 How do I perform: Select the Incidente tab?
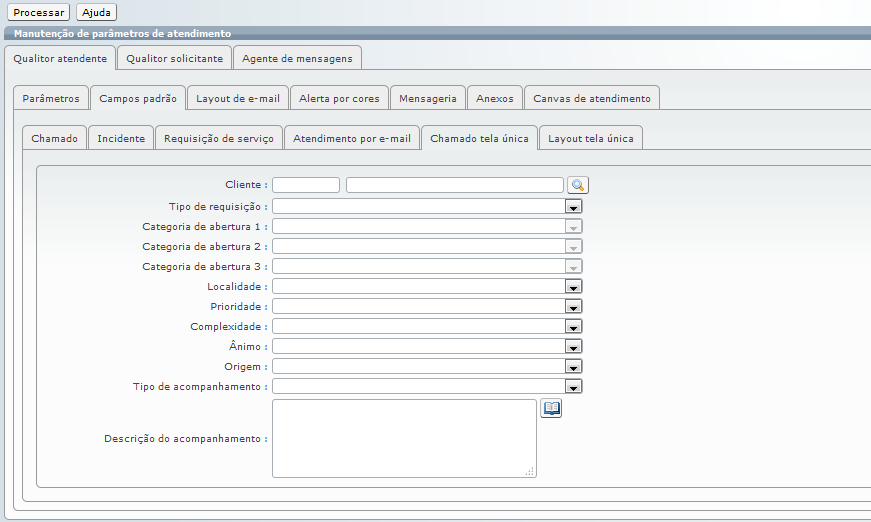click(x=121, y=138)
